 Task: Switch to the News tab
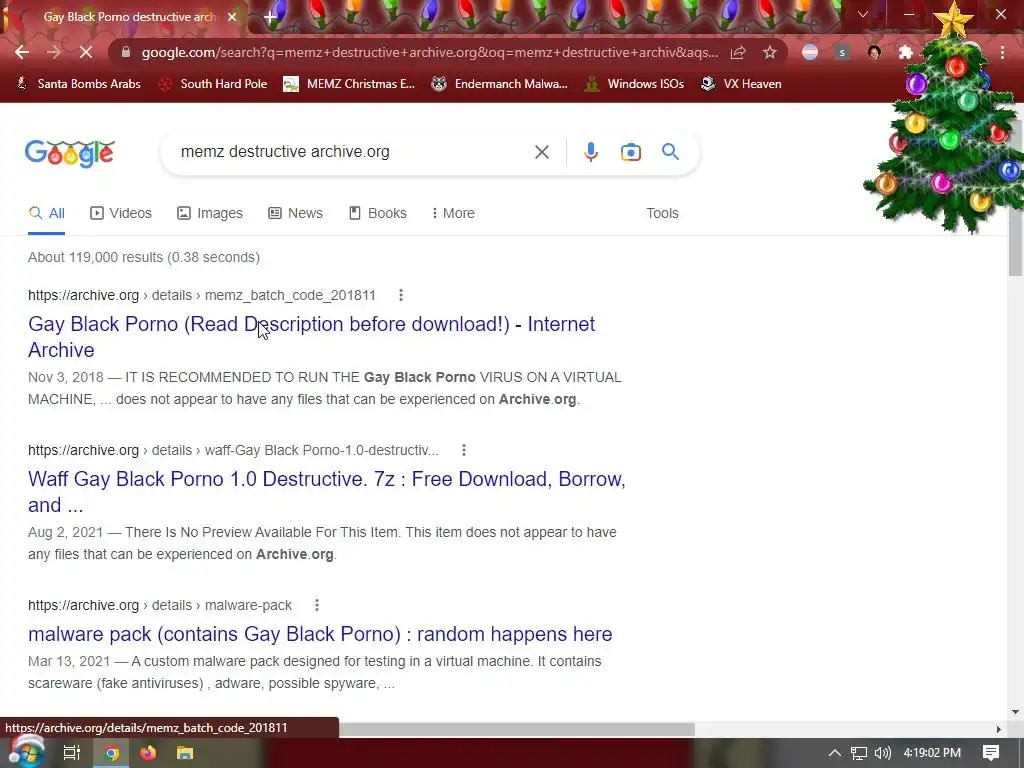295,214
